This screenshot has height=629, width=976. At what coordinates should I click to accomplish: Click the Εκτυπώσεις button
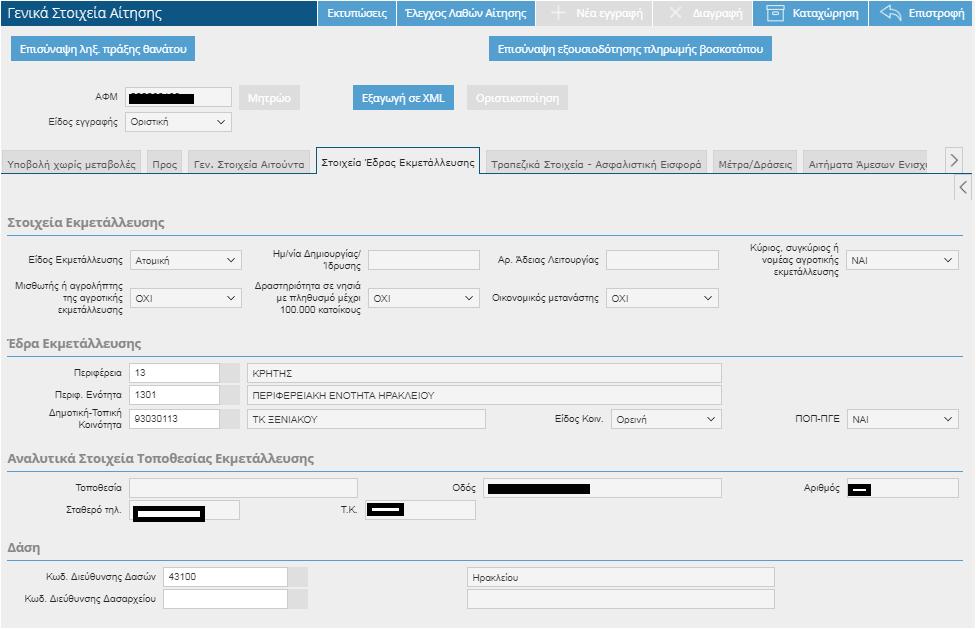point(357,13)
